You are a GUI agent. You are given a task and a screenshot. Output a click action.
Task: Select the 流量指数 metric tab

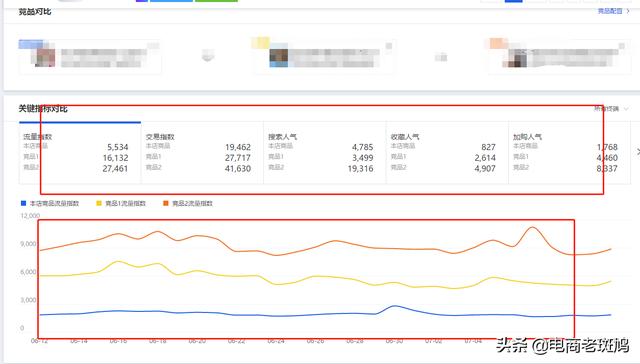pyautogui.click(x=80, y=153)
